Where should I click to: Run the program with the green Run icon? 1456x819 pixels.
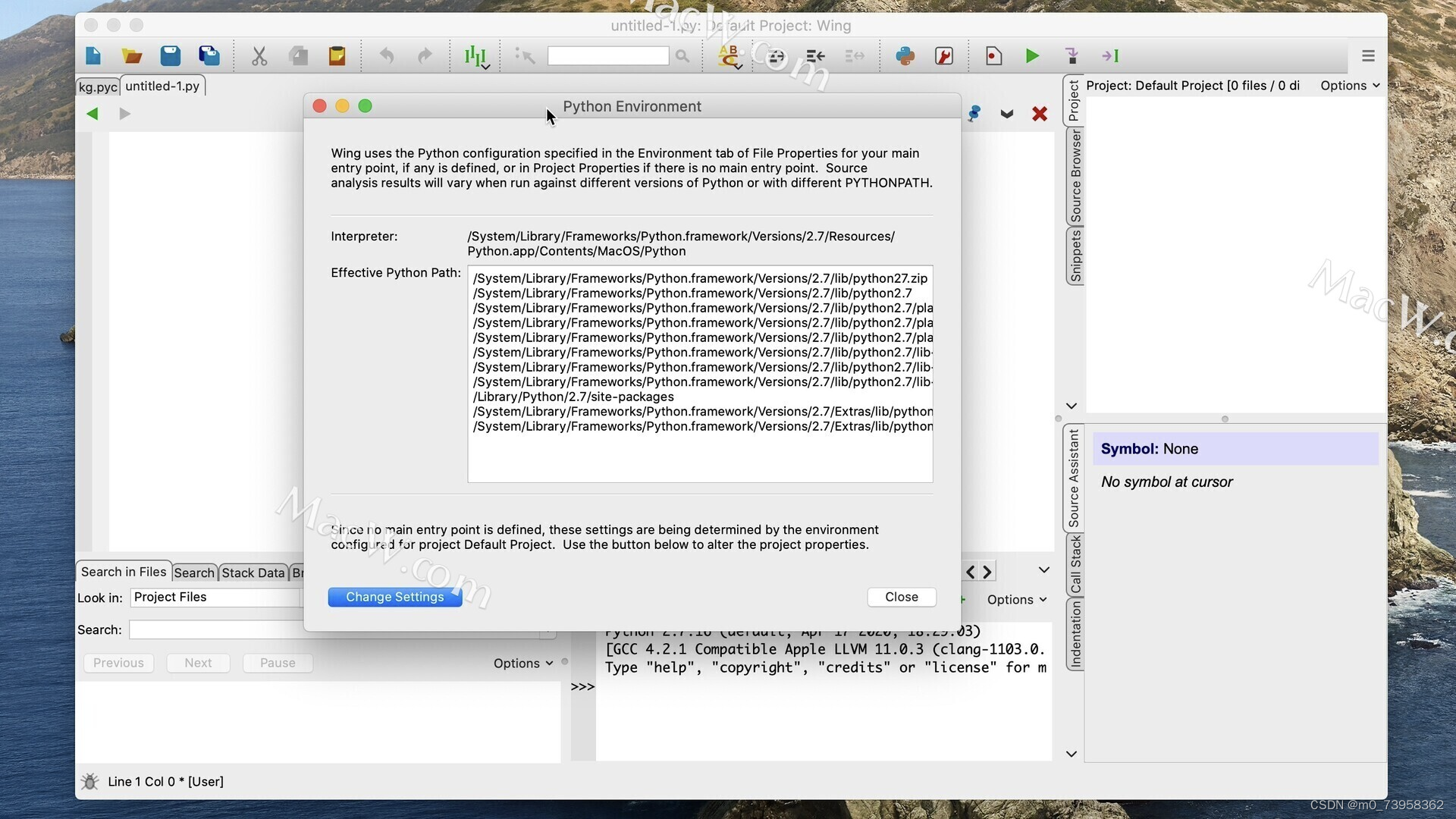point(1032,55)
